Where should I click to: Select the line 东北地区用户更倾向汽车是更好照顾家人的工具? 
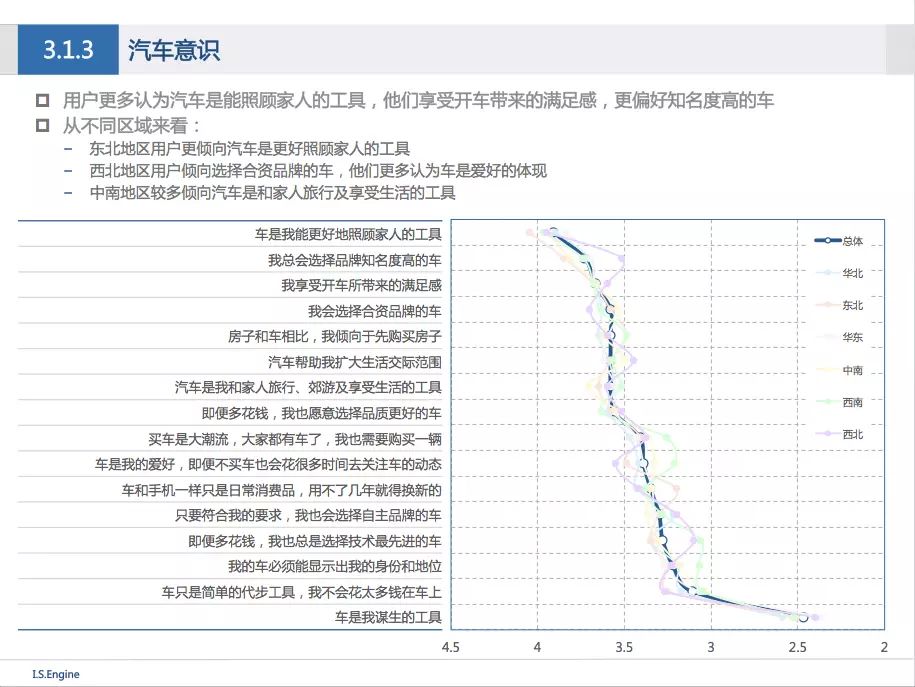click(250, 149)
